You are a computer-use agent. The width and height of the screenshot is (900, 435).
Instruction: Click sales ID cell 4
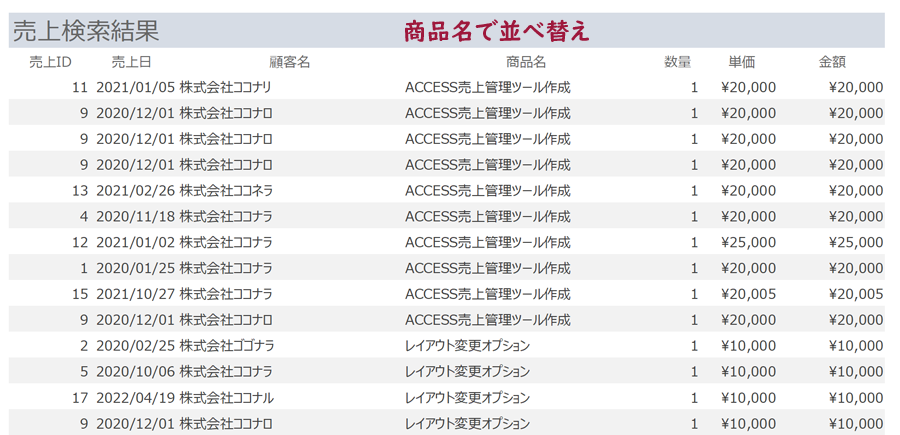[x=84, y=216]
